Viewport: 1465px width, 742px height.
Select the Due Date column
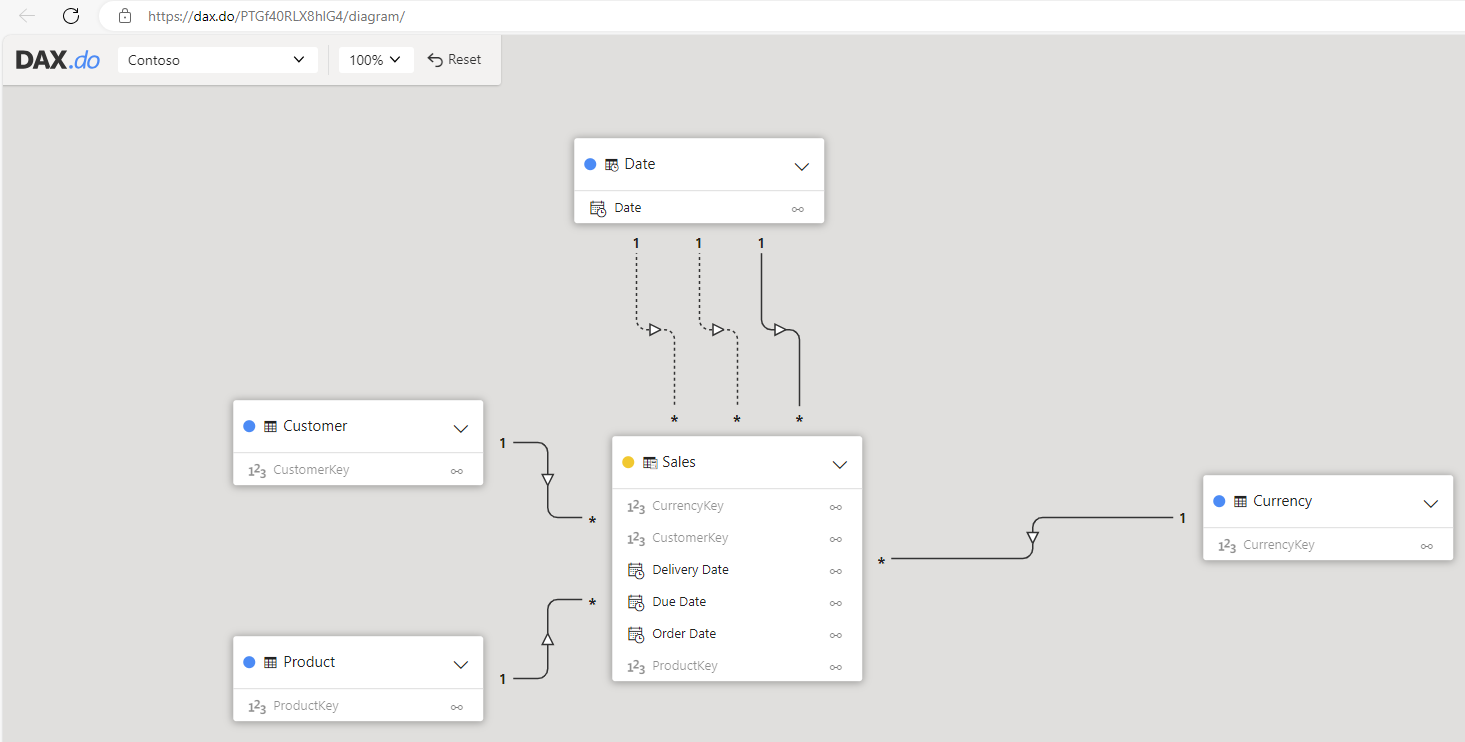[736, 602]
